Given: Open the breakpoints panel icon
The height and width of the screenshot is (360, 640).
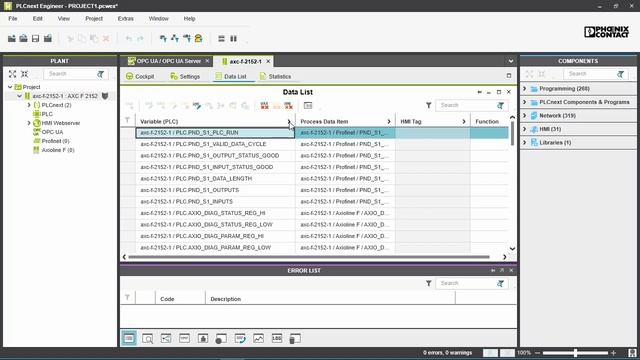Looking at the screenshot, I should coord(221,338).
